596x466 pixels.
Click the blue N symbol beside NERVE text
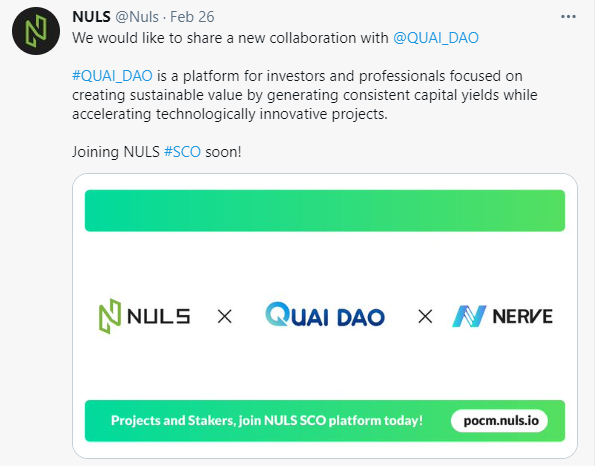[469, 316]
